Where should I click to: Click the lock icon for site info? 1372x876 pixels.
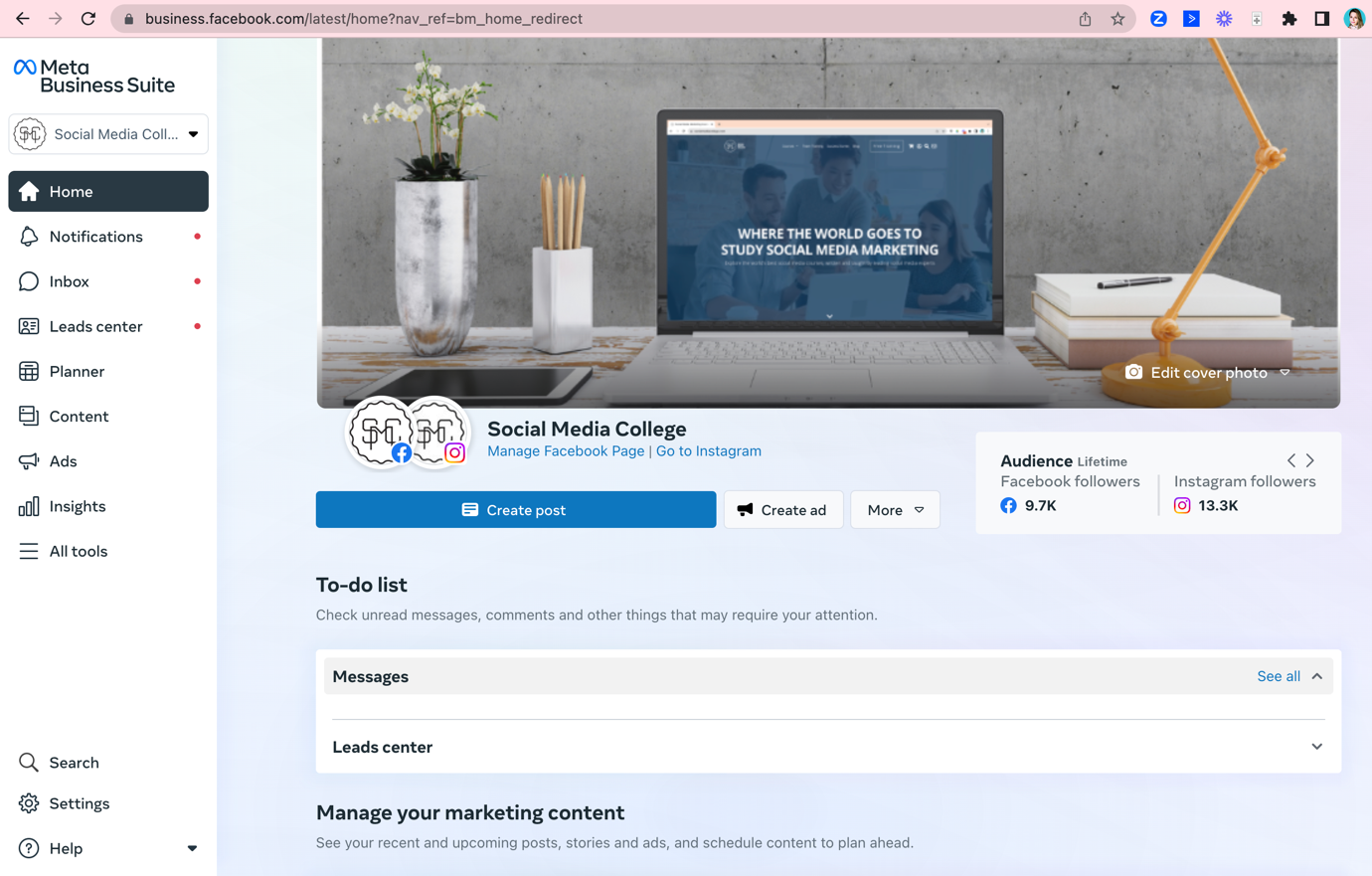[128, 19]
